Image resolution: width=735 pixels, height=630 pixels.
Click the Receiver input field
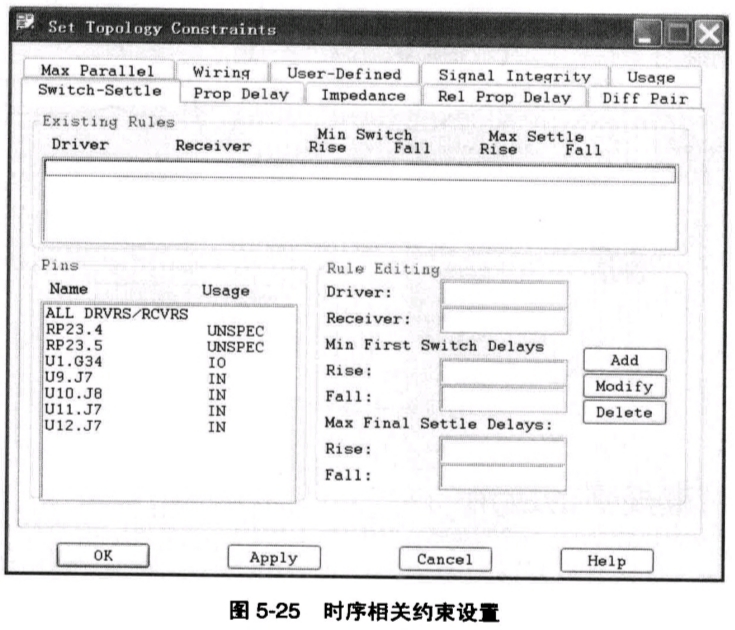pos(504,321)
